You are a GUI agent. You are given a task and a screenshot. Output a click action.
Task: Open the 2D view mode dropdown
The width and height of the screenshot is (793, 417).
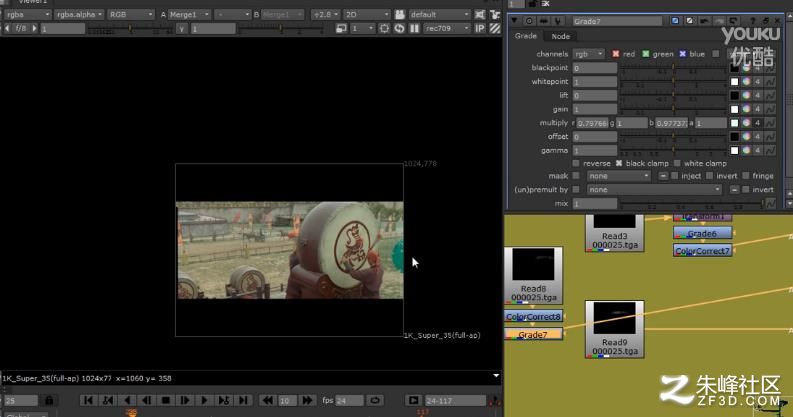pyautogui.click(x=367, y=15)
